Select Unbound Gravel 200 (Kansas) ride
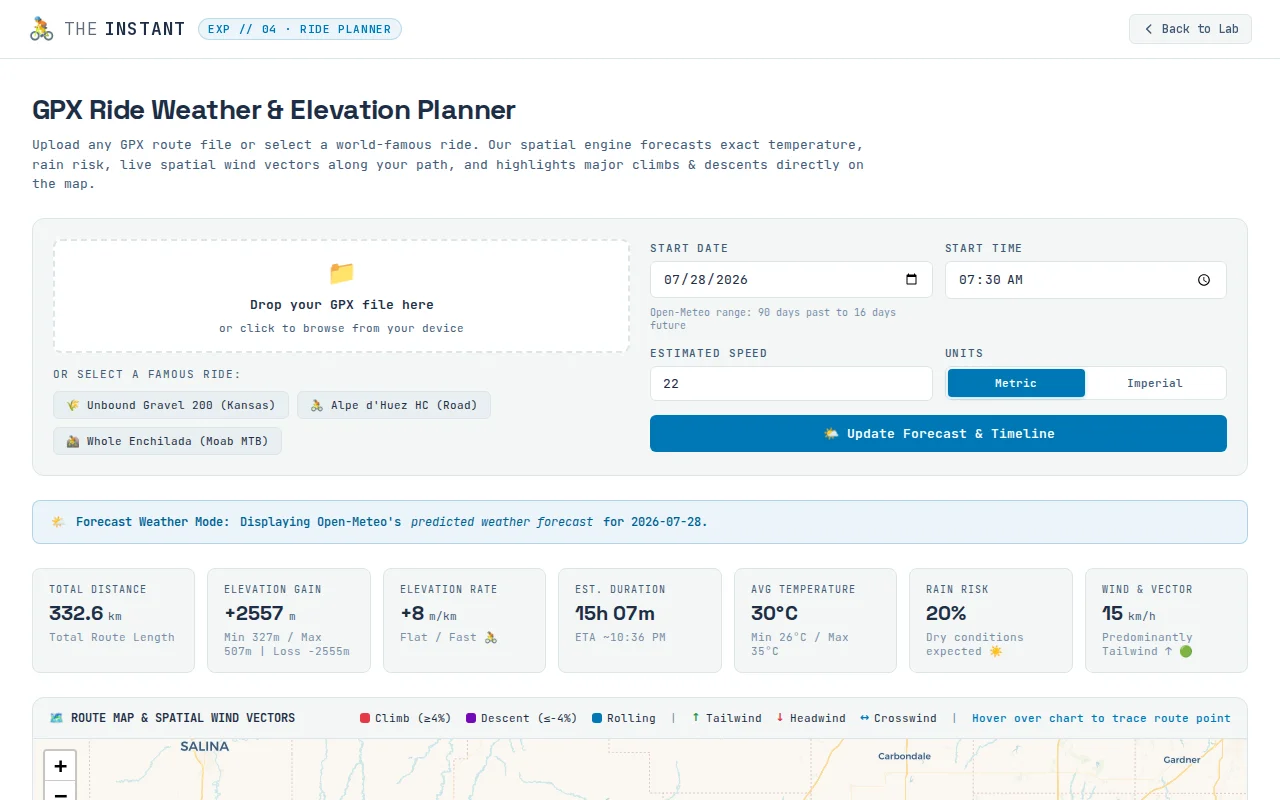This screenshot has height=800, width=1280. [171, 405]
